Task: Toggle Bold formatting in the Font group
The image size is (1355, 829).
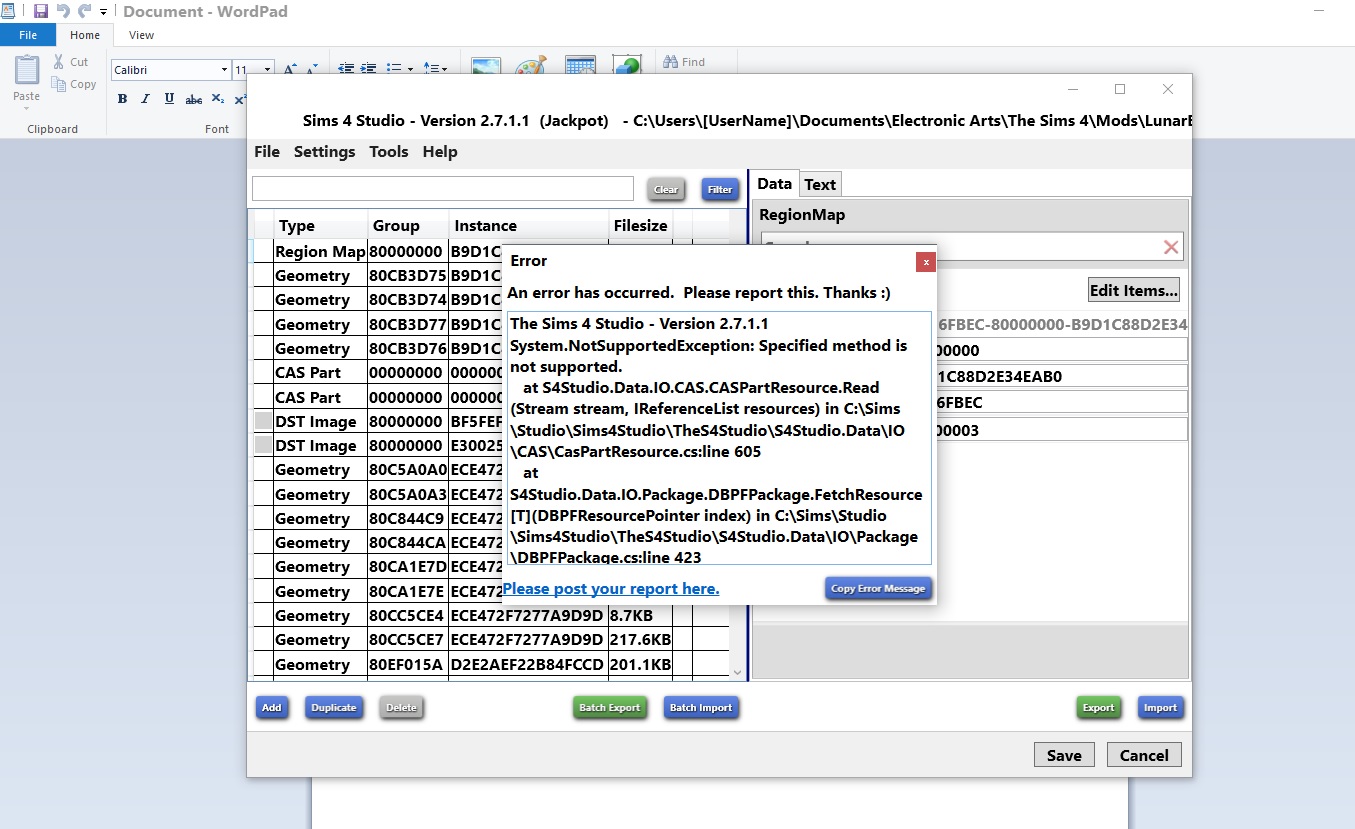Action: tap(122, 99)
